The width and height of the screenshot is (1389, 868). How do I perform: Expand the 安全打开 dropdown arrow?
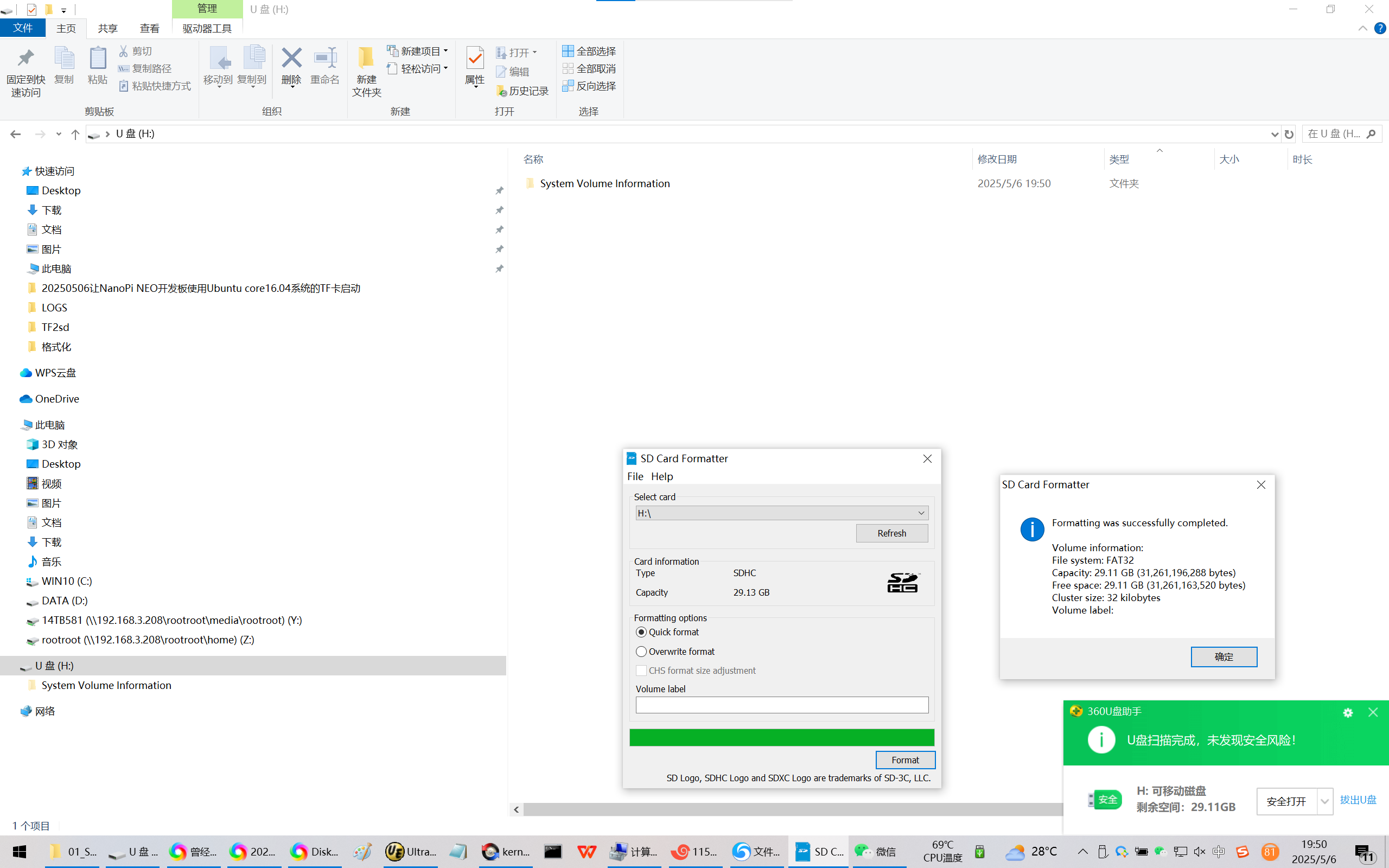coord(1324,801)
